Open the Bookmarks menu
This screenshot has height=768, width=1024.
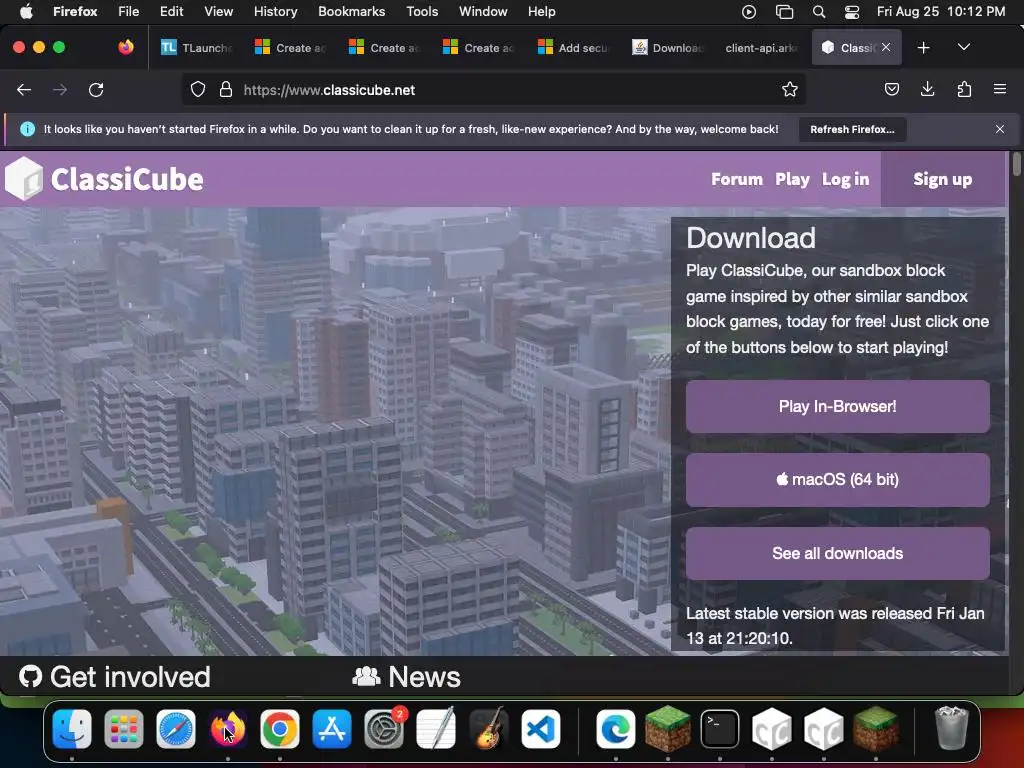pos(351,11)
